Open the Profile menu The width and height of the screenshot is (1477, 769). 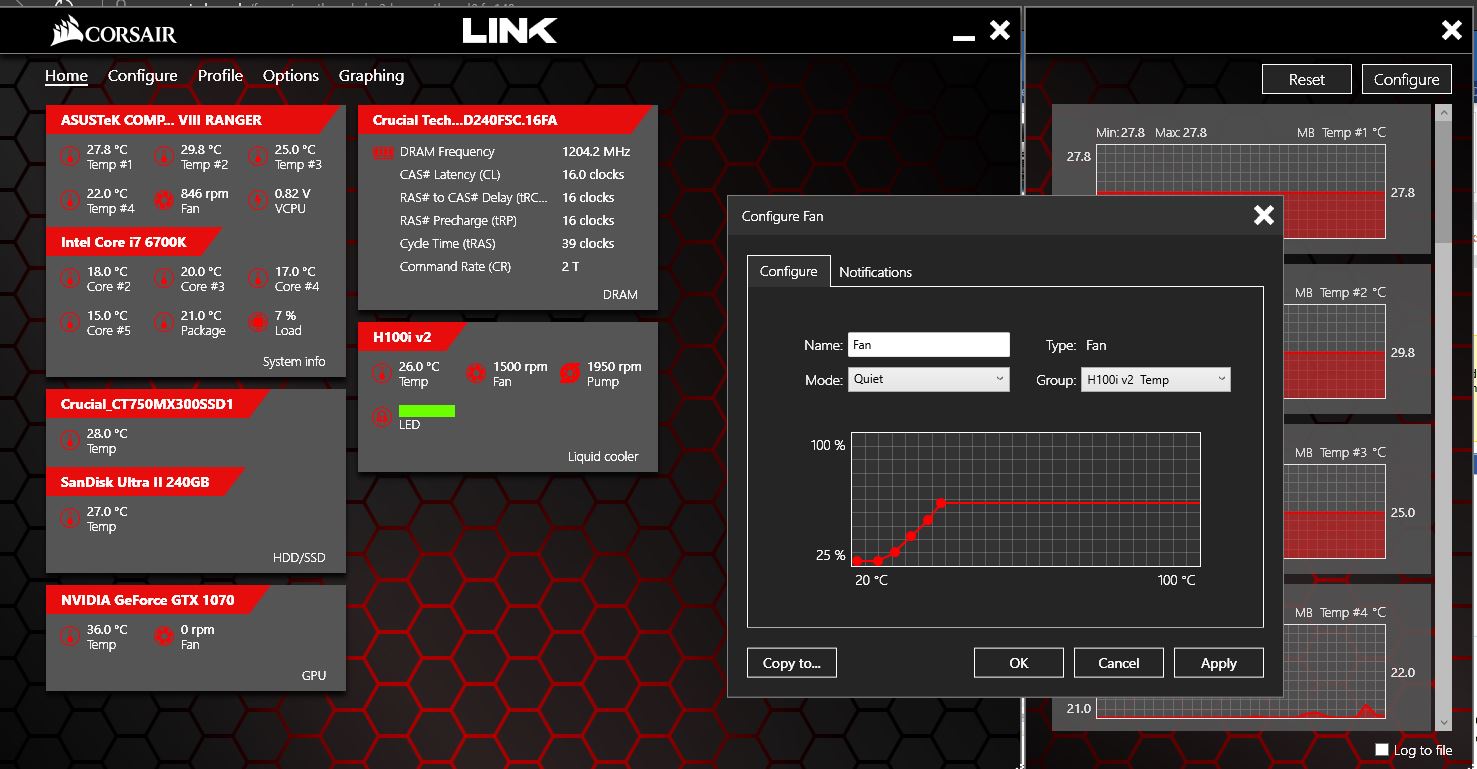[x=220, y=76]
